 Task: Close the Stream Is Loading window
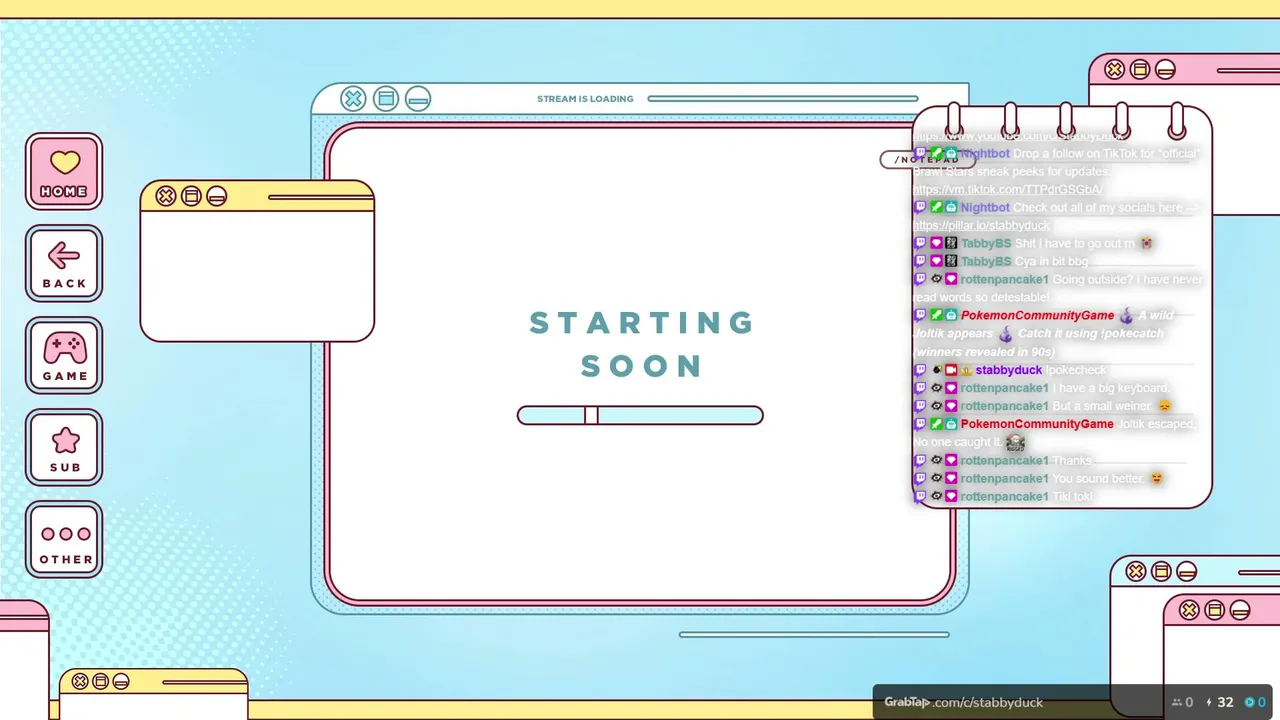(x=353, y=98)
